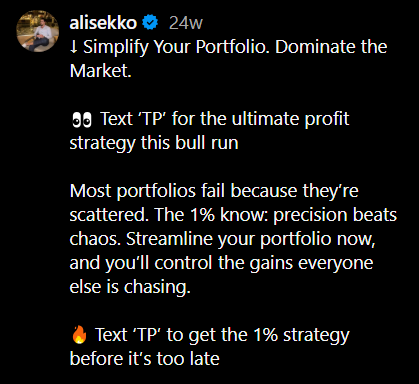Click 'Text TP to get the 1% strategy'
This screenshot has height=384, width=419.
click(222, 335)
